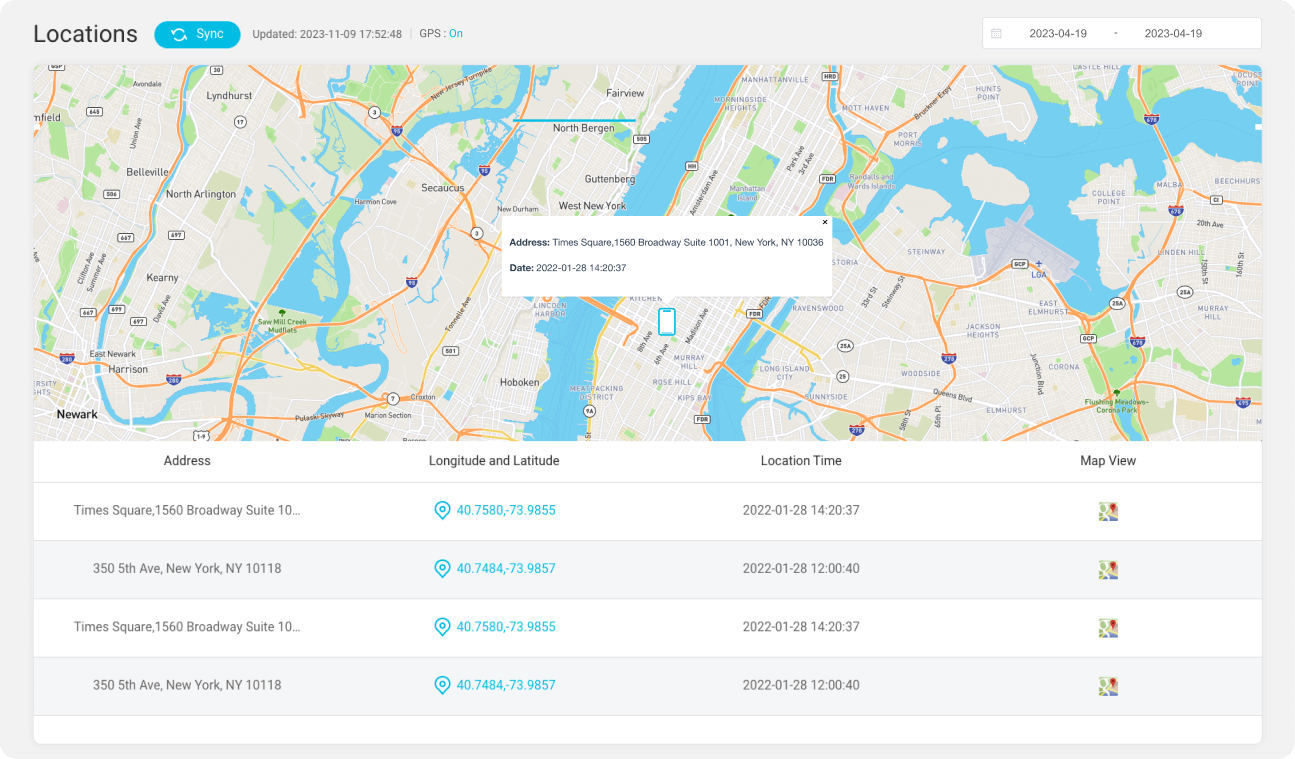The width and height of the screenshot is (1295, 759).
Task: Click the phone marker on the map
Action: click(x=667, y=322)
